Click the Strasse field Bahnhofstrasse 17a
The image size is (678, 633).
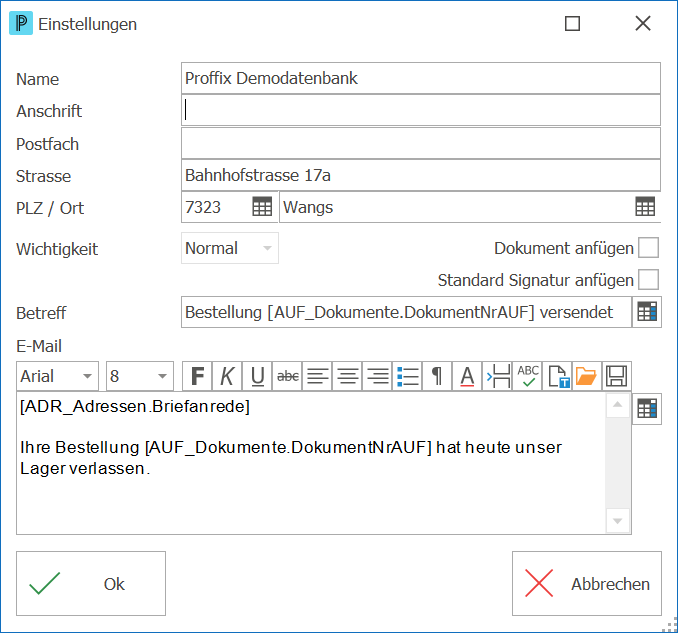[x=421, y=175]
